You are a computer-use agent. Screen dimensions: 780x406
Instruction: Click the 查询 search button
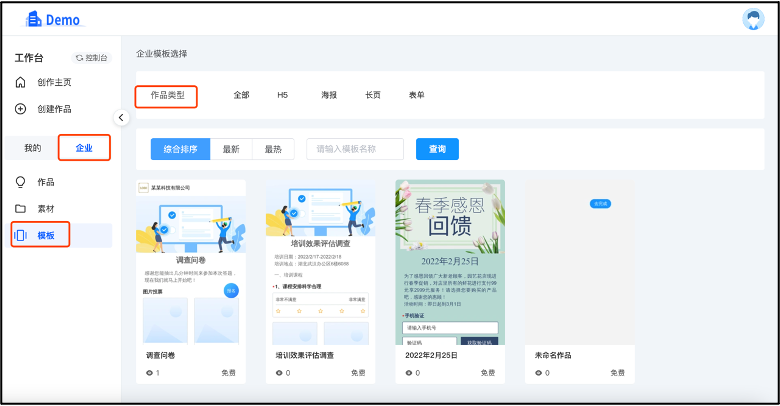437,149
